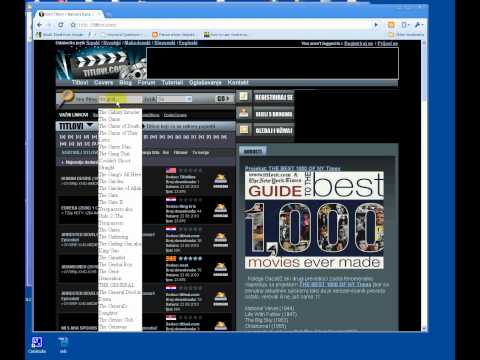Click the Macedonian flag icon
This screenshot has height=360, width=480.
[x=171, y=259]
